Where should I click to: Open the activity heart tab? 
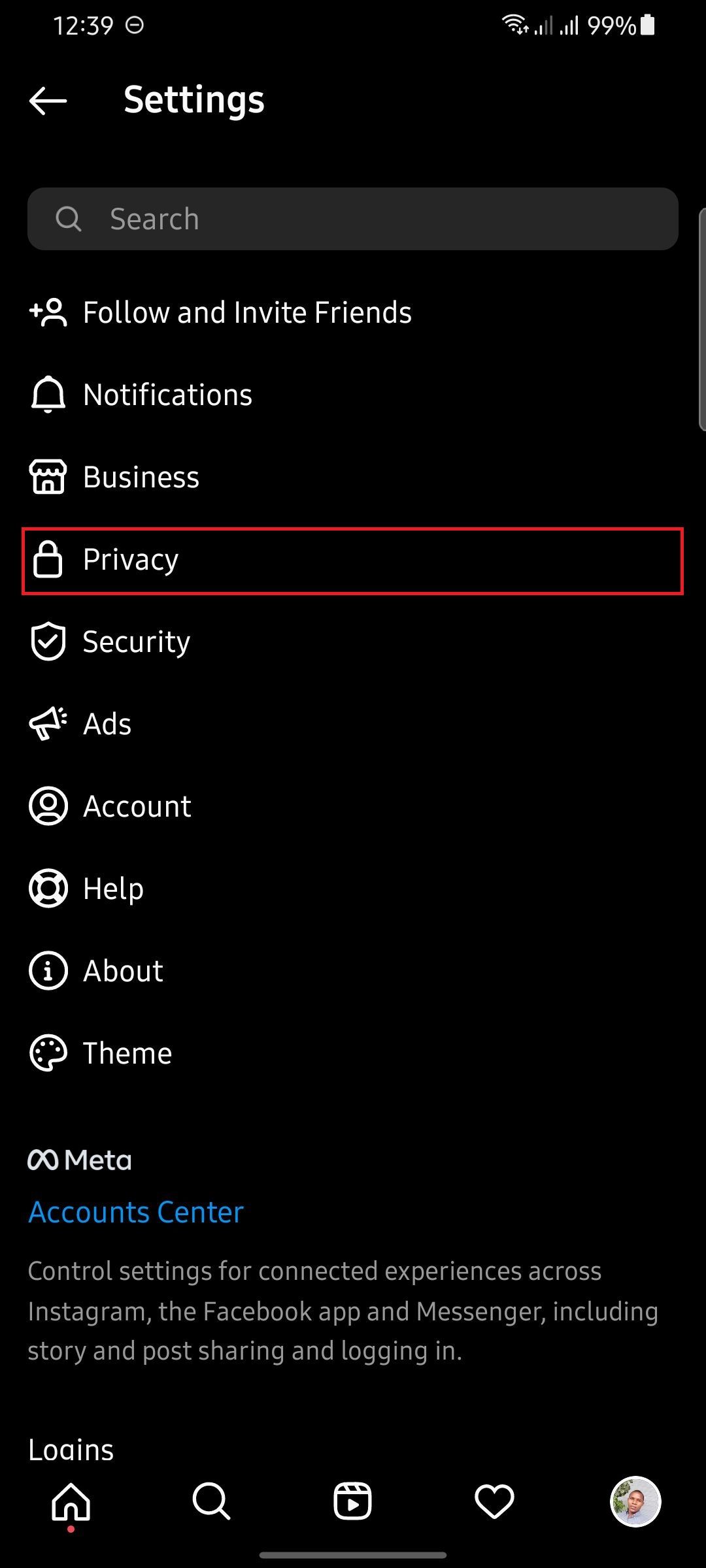(x=494, y=1501)
